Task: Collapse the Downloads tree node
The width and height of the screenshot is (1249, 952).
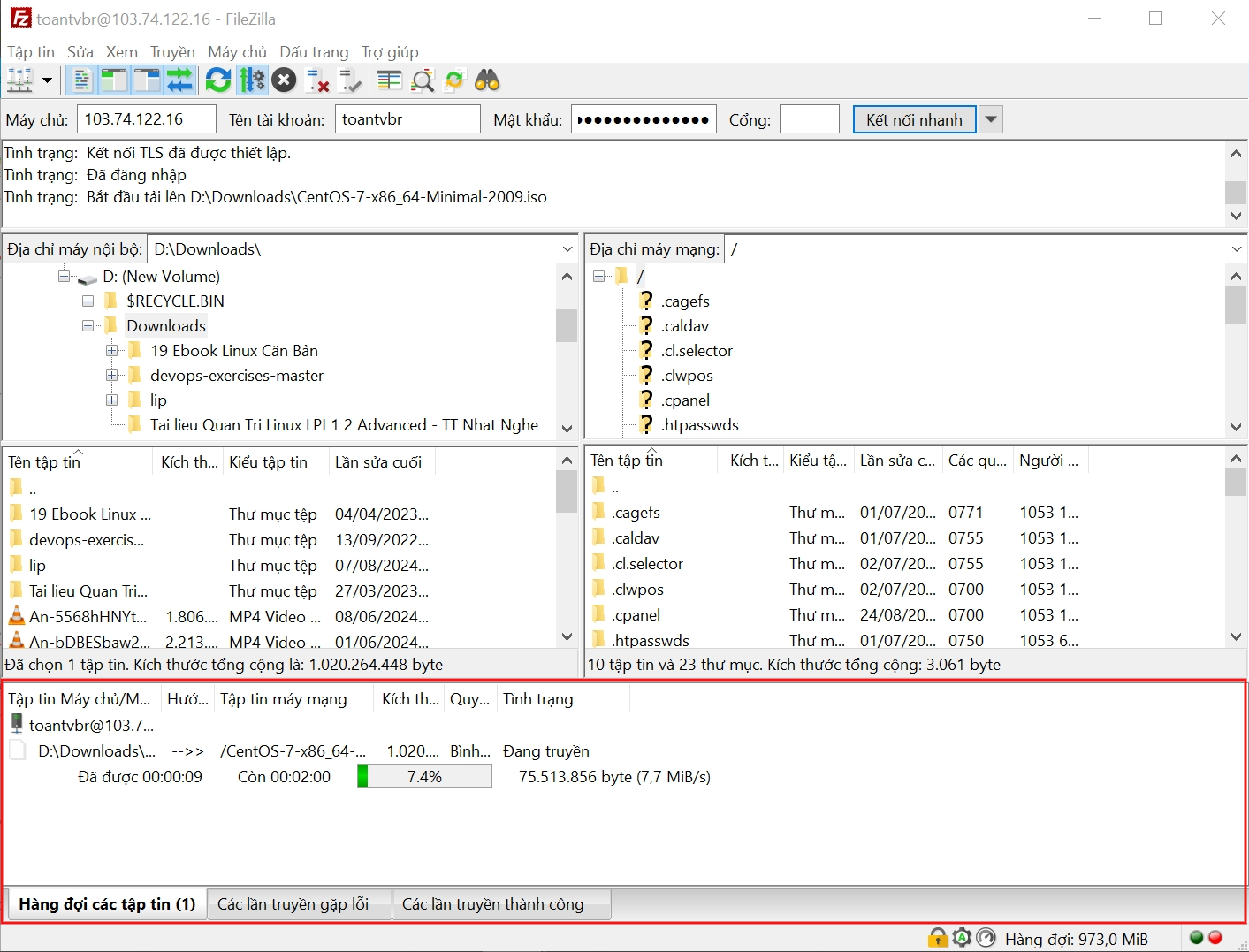Action: click(88, 326)
